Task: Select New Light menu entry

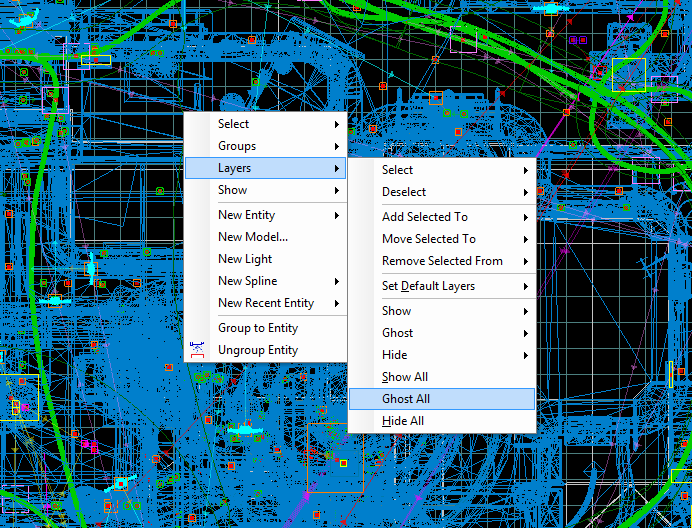Action: (x=244, y=259)
